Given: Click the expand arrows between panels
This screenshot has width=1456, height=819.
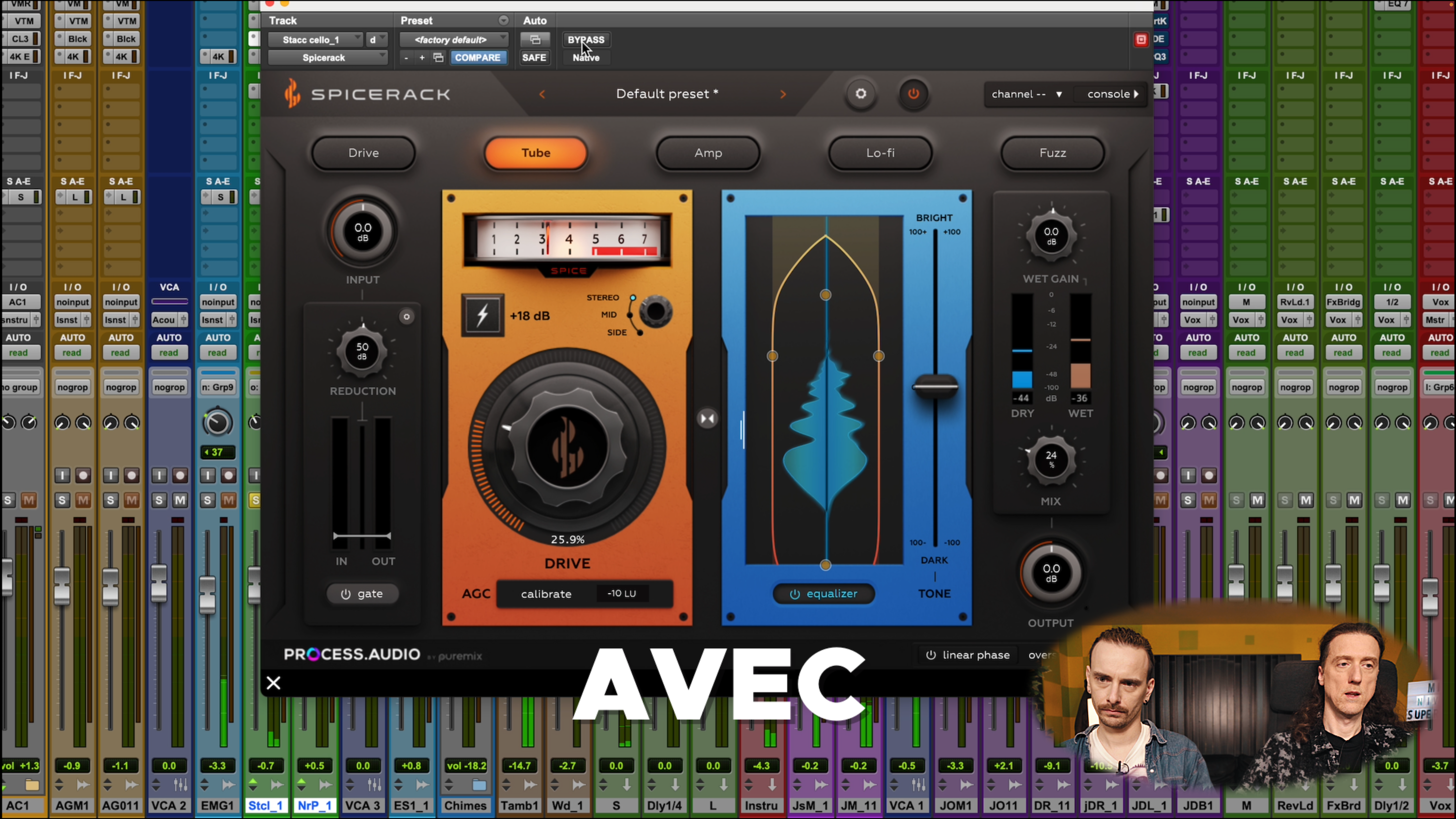Looking at the screenshot, I should point(707,419).
